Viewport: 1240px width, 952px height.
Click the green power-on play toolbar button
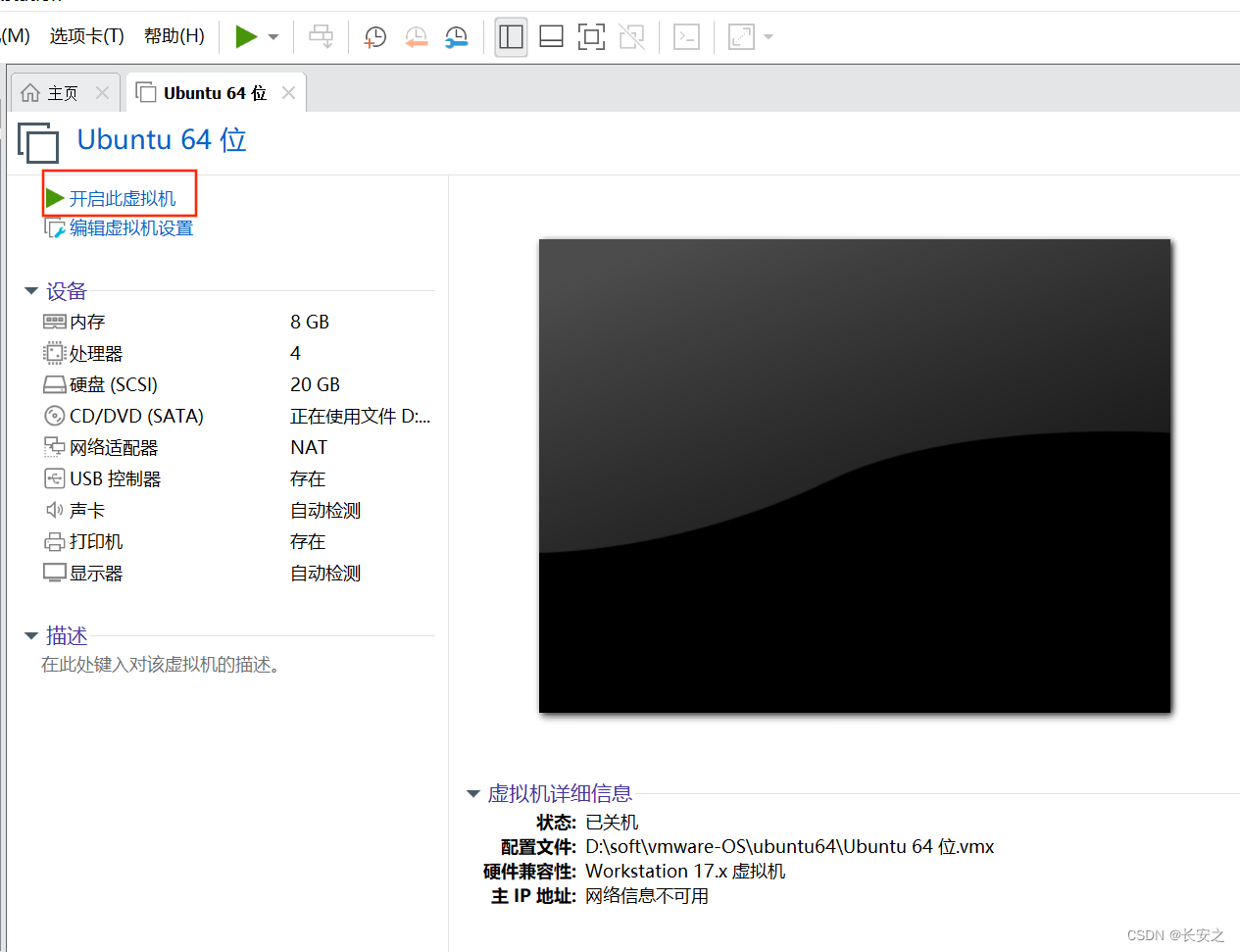(x=246, y=37)
